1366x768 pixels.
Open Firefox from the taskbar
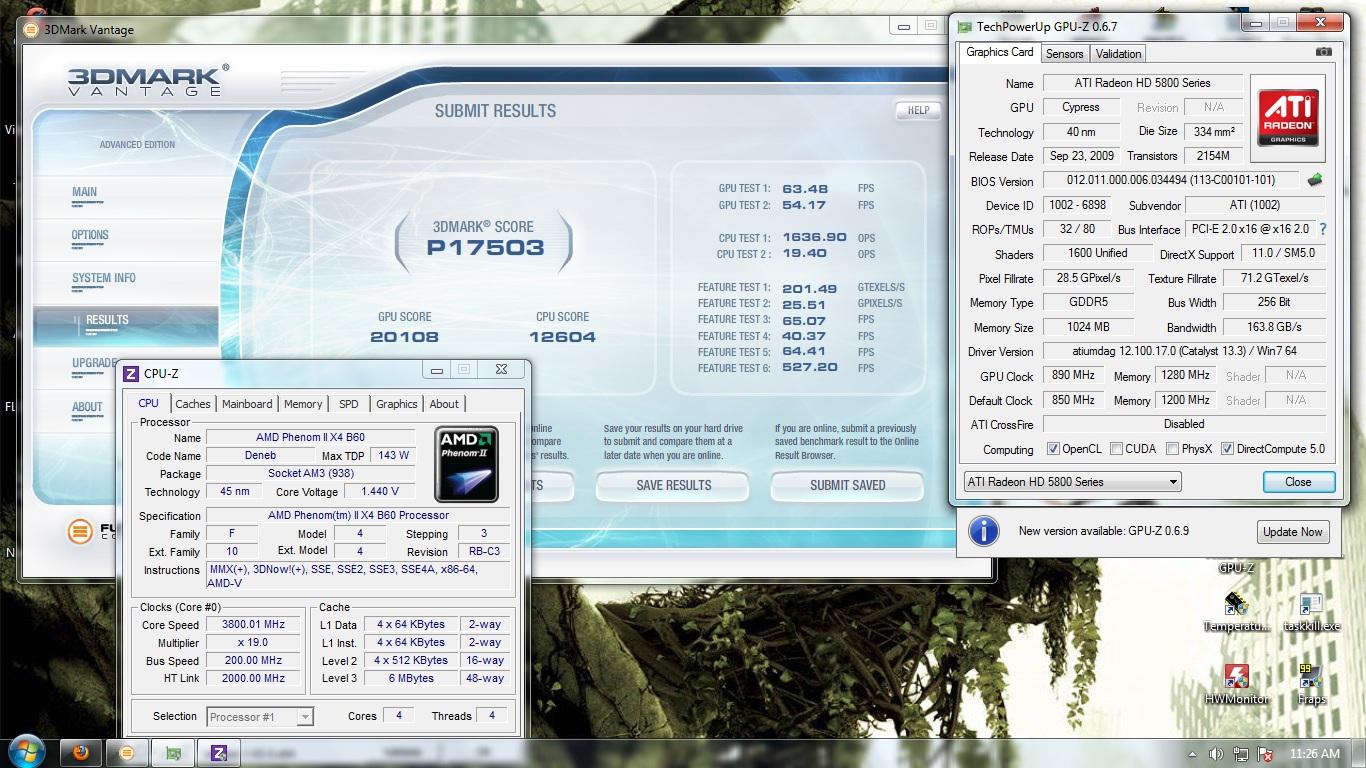point(79,752)
